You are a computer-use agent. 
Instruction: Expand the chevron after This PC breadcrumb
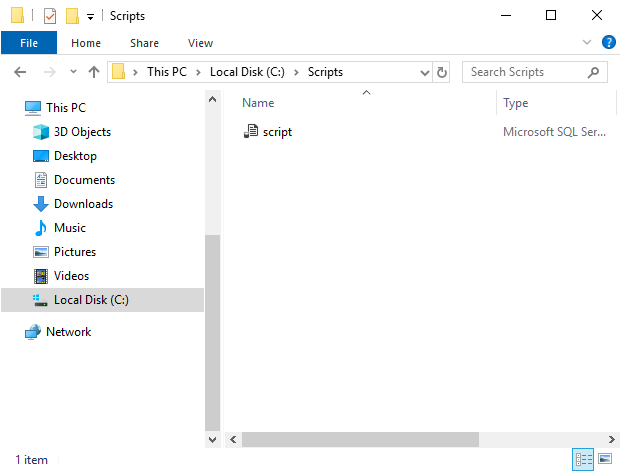(198, 72)
